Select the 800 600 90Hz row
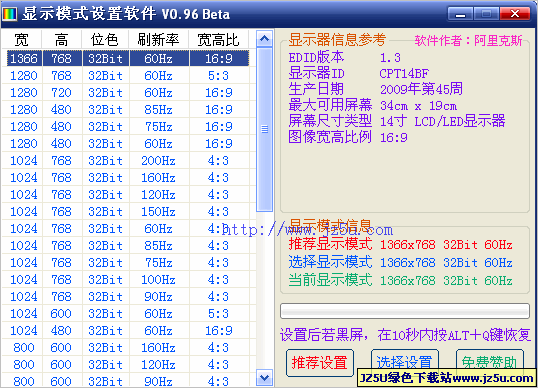 pyautogui.click(x=128, y=381)
